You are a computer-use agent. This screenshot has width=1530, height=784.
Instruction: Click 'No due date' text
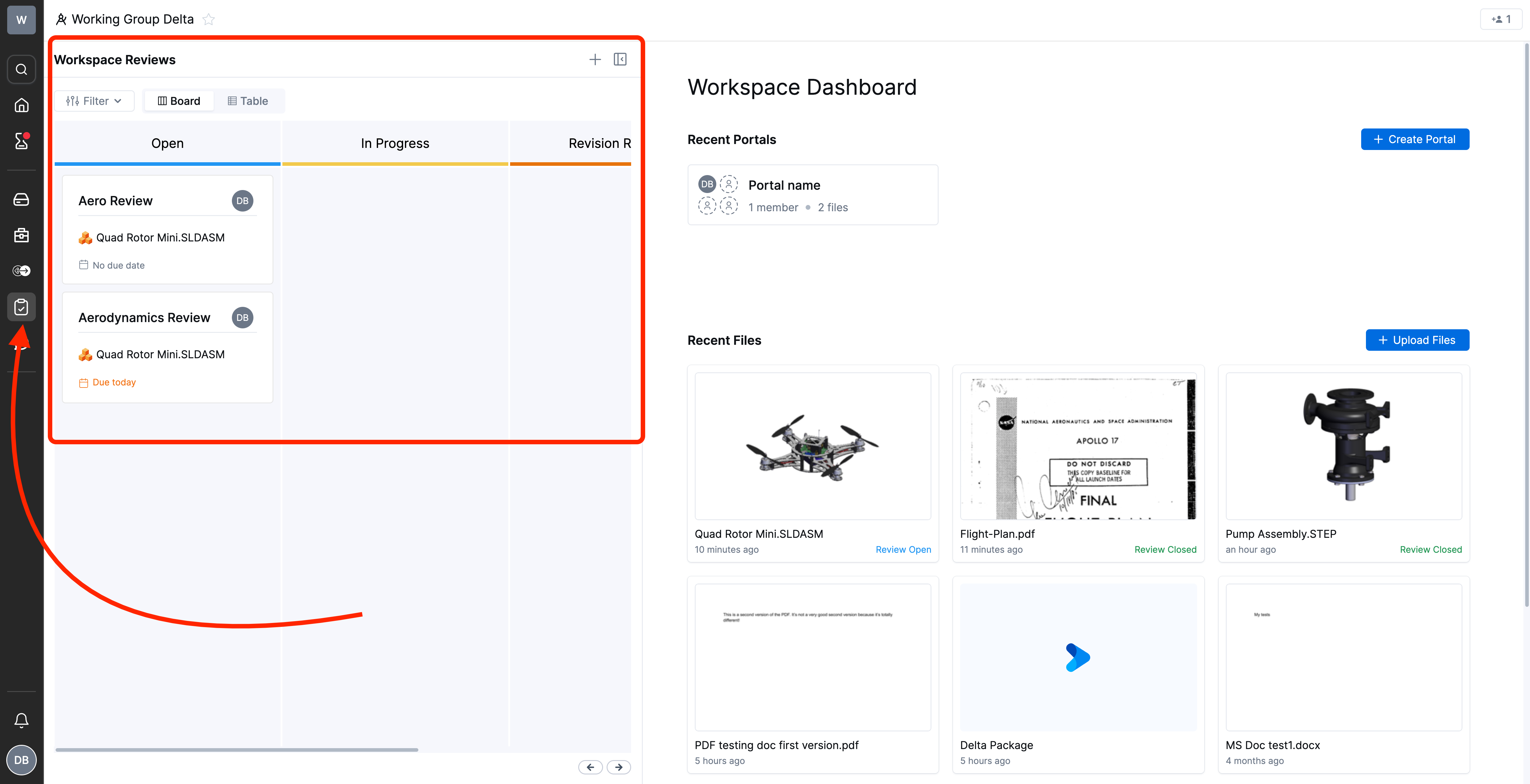click(118, 266)
